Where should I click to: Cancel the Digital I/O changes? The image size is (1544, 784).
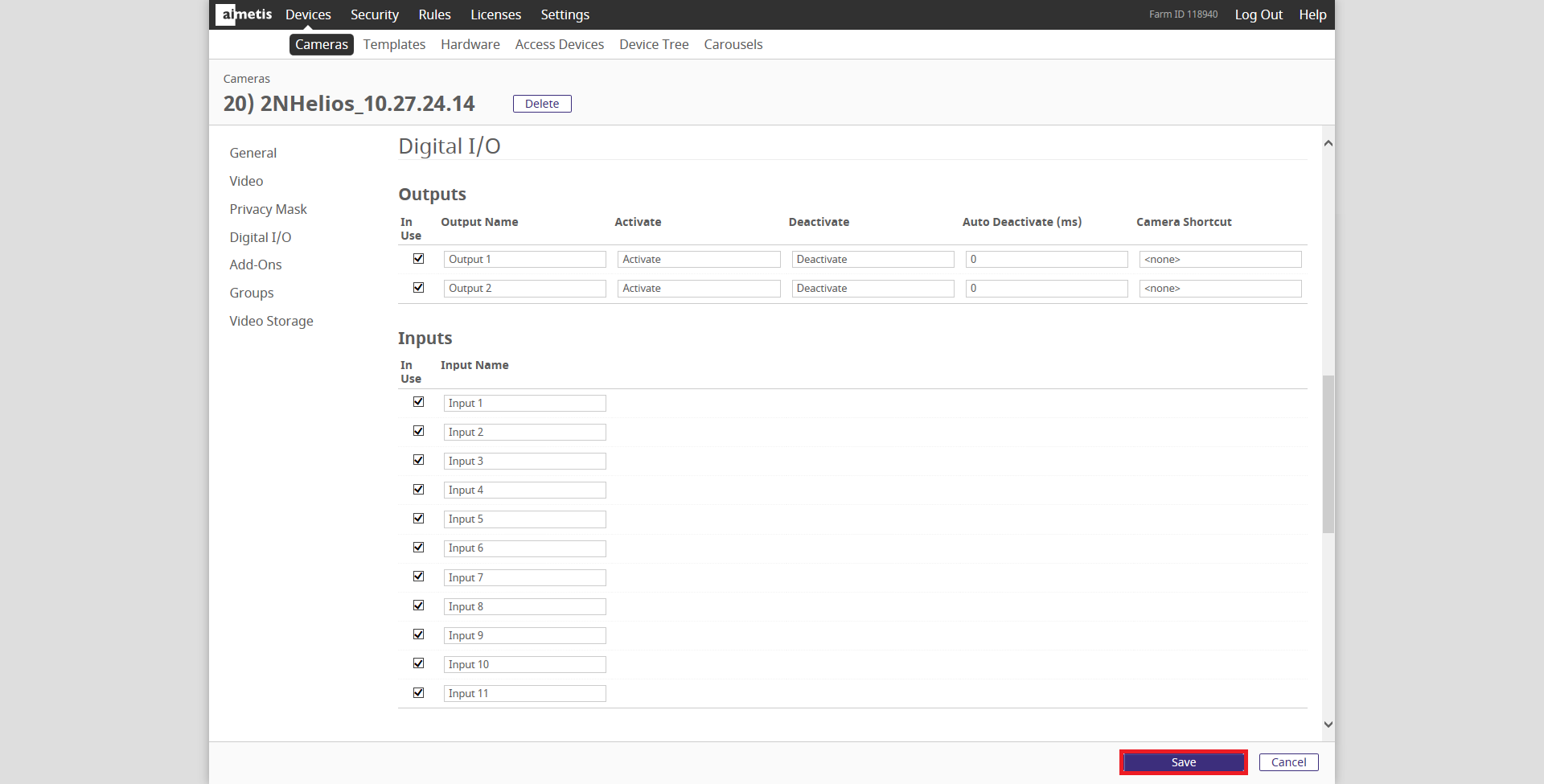tap(1288, 762)
